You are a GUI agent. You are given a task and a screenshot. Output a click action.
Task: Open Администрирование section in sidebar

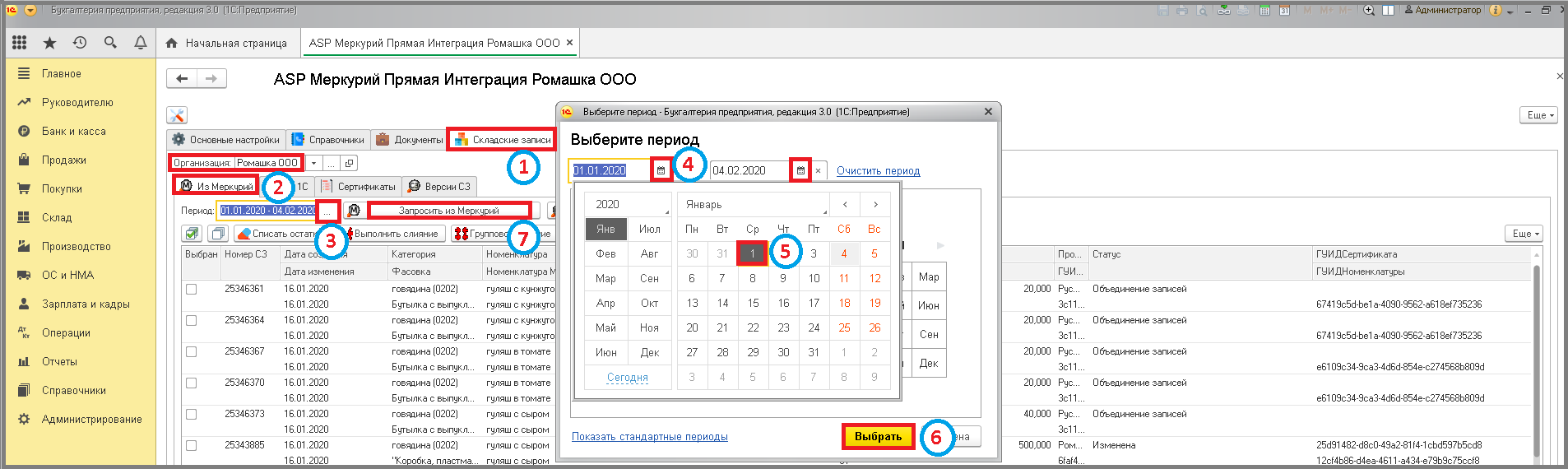pyautogui.click(x=92, y=419)
